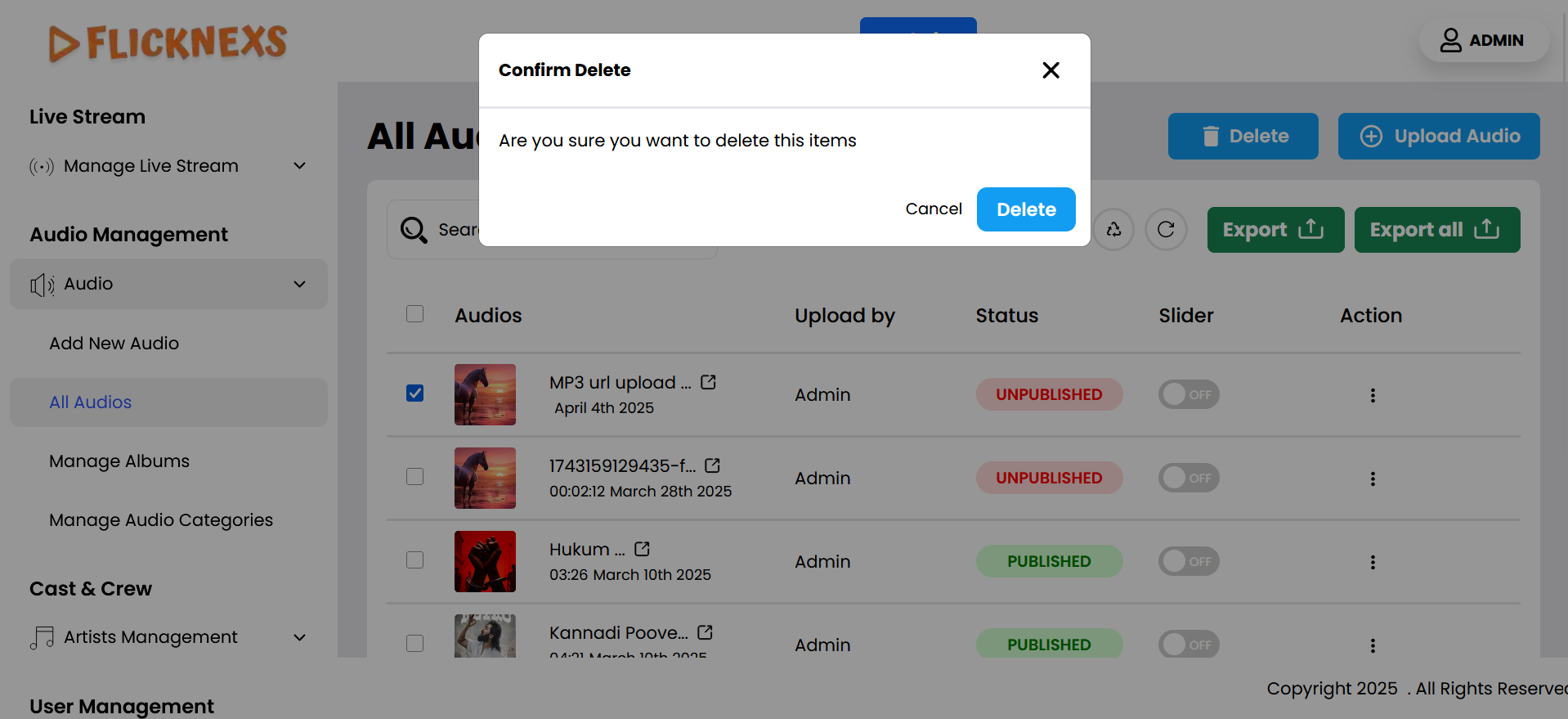Screen dimensions: 1568x719
Task: Click the search magnifier icon
Action: pos(414,230)
